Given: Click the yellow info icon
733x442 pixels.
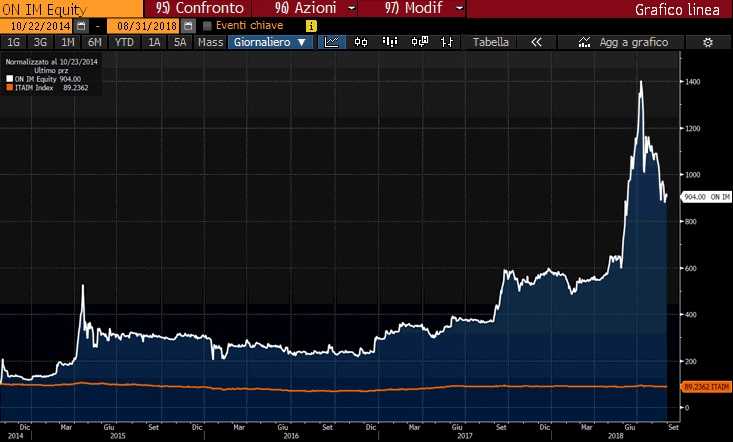Looking at the screenshot, I should tap(311, 26).
